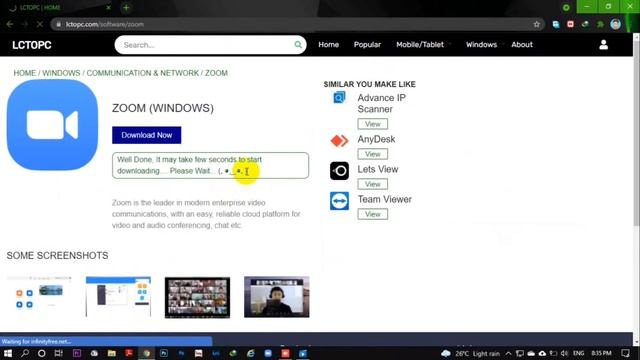The height and width of the screenshot is (360, 640).
Task: Open Cortana circle on taskbar
Action: click(42, 353)
